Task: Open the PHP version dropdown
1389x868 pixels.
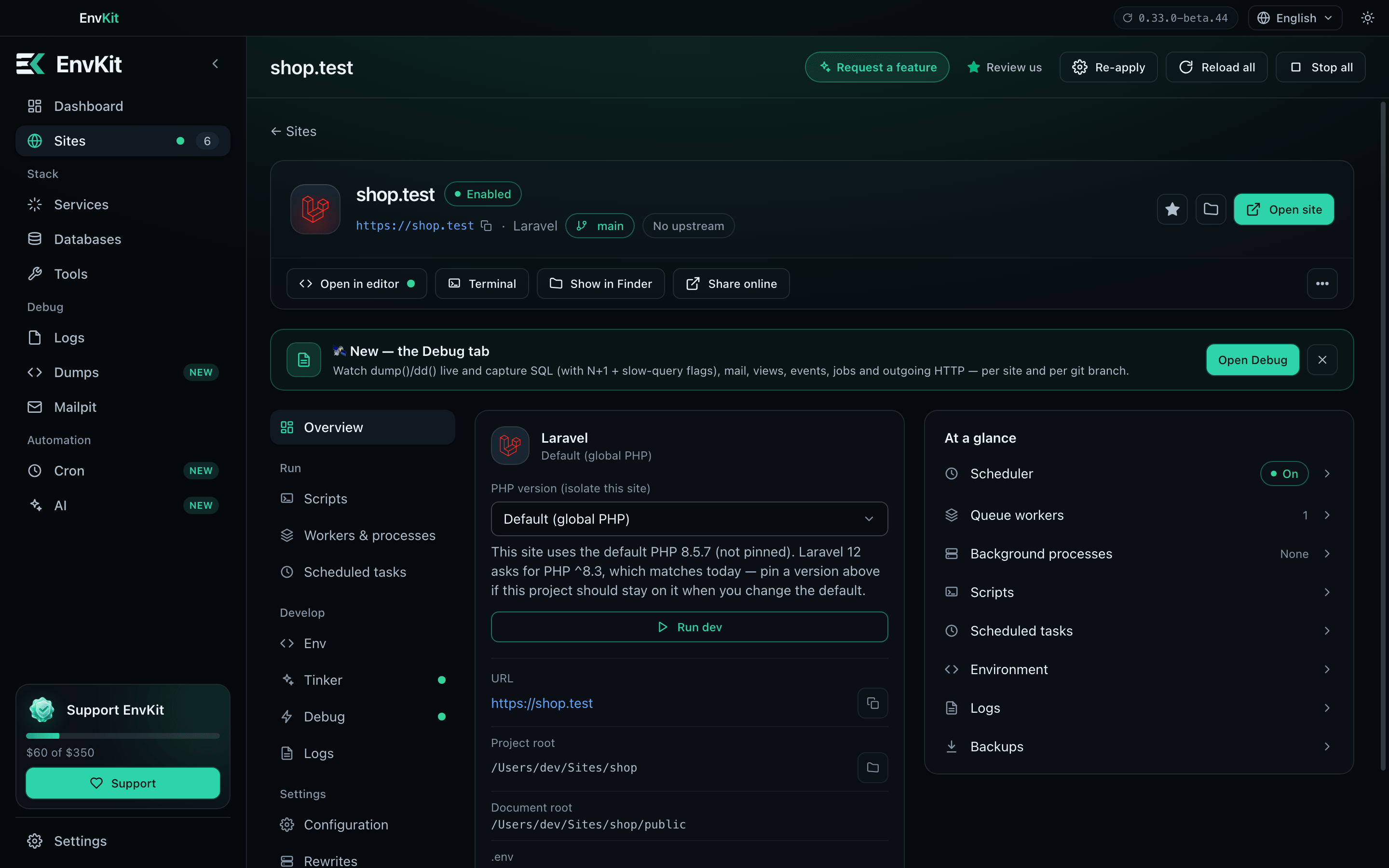Action: coord(689,519)
